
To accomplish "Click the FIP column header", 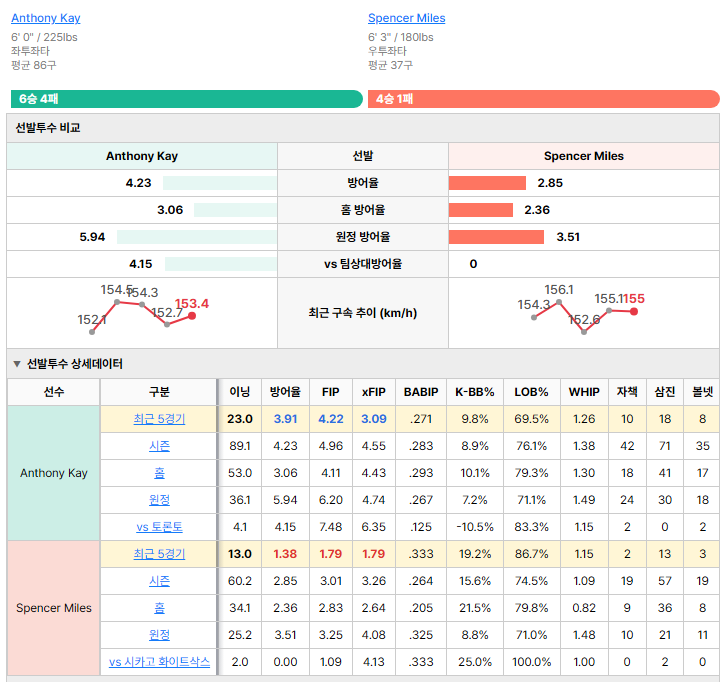I will (331, 392).
